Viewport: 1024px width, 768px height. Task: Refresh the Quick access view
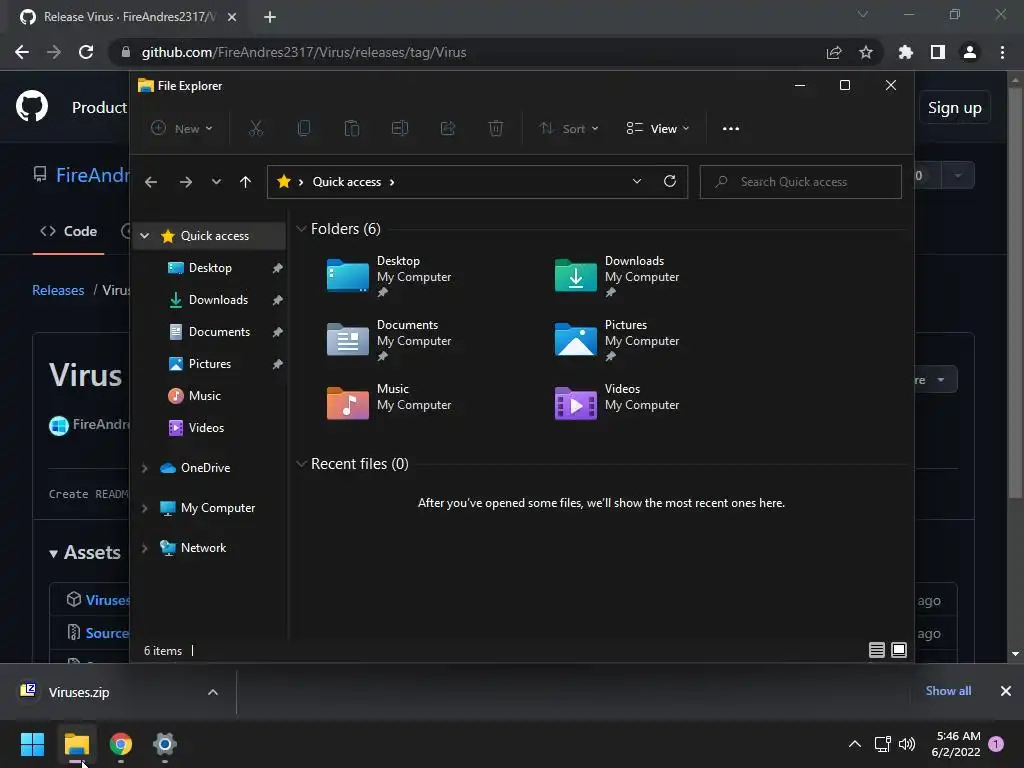pyautogui.click(x=669, y=182)
